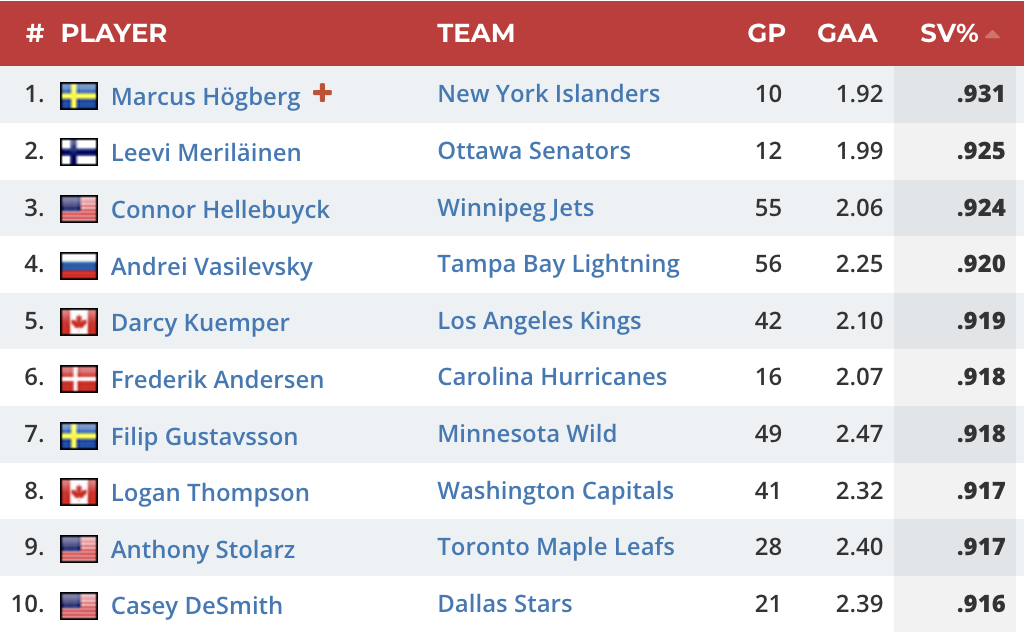
Task: Open Leevi Meriläinen's player profile
Action: (x=206, y=153)
